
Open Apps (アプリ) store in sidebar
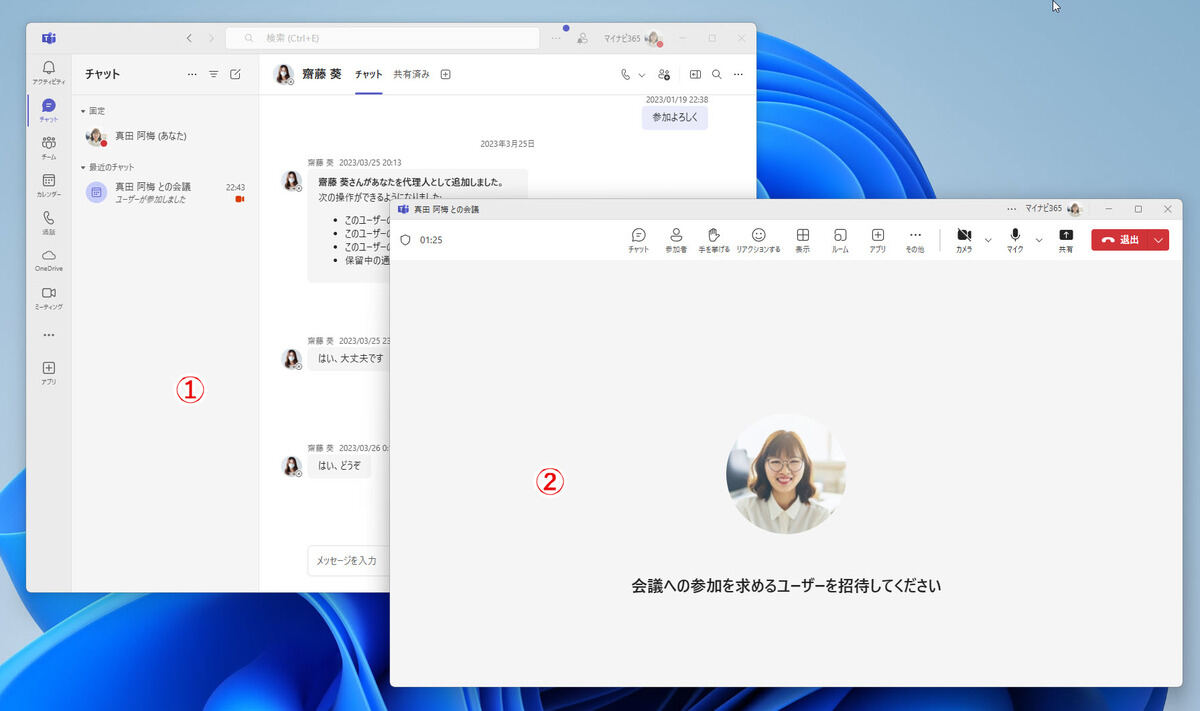coord(48,372)
